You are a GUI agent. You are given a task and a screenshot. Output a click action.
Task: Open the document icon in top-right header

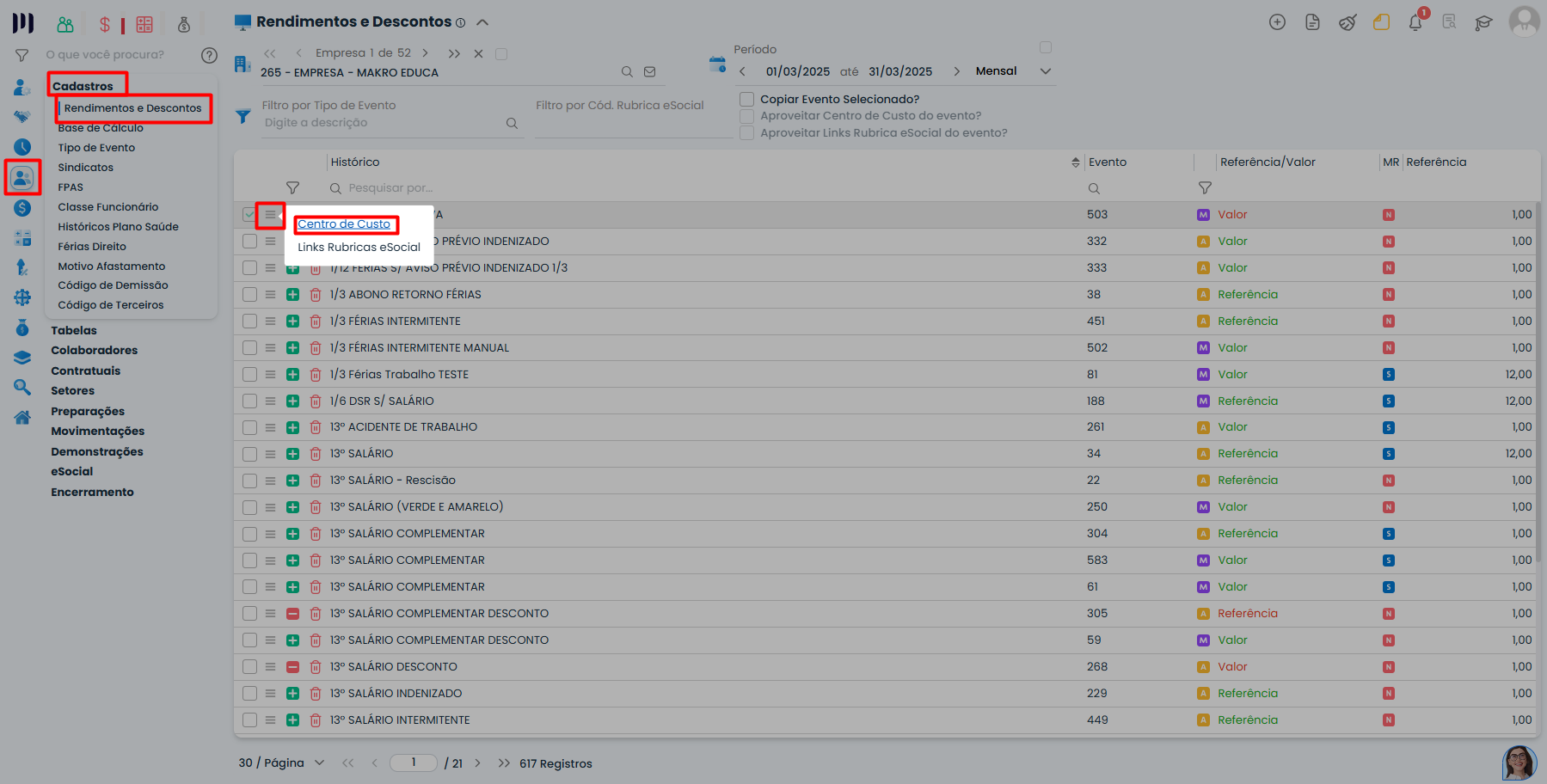pos(1312,22)
